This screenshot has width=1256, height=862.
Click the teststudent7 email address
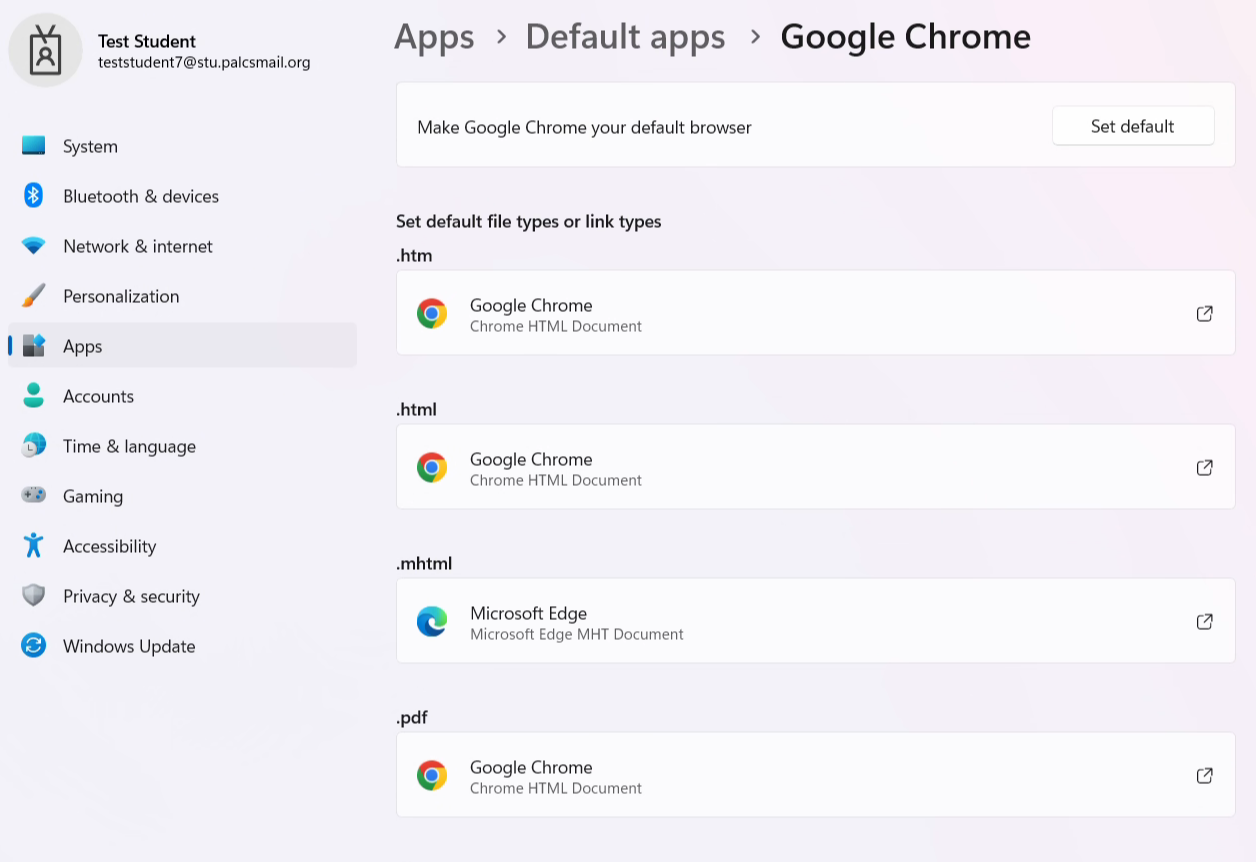coord(204,62)
